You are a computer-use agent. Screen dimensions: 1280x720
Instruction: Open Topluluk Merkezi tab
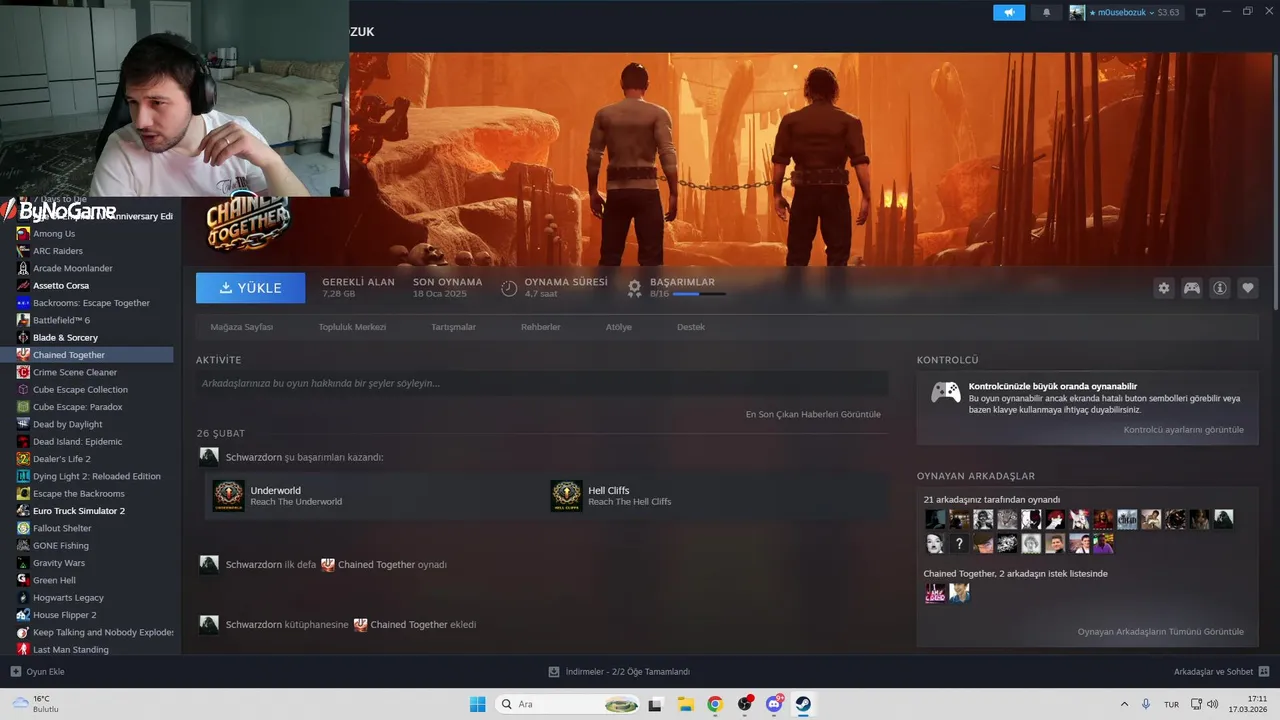[x=352, y=327]
